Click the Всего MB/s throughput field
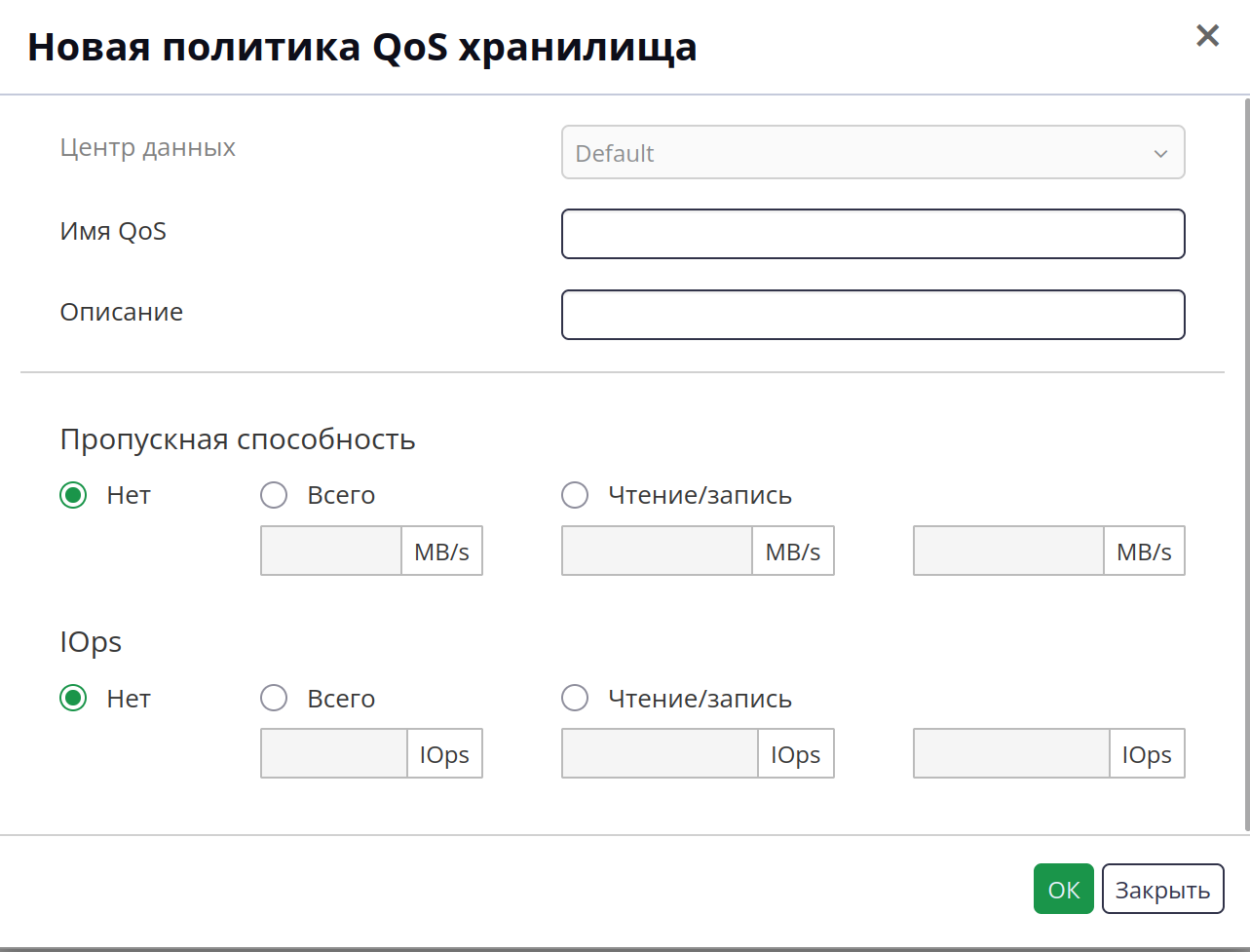 pos(331,552)
